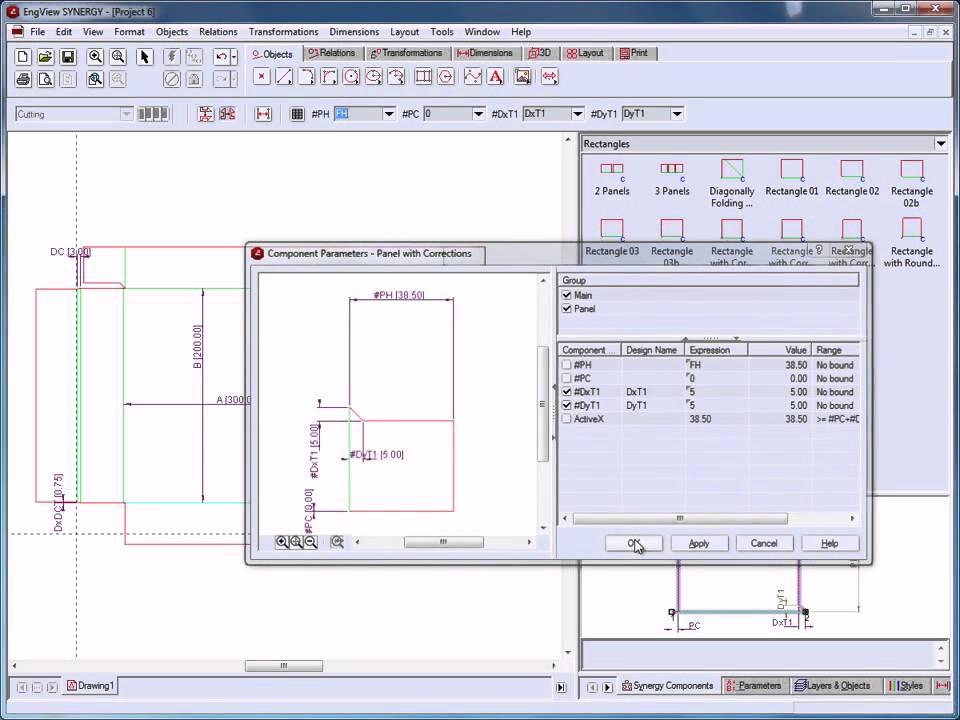Click the zoom-in icon in parameter preview

click(x=282, y=542)
